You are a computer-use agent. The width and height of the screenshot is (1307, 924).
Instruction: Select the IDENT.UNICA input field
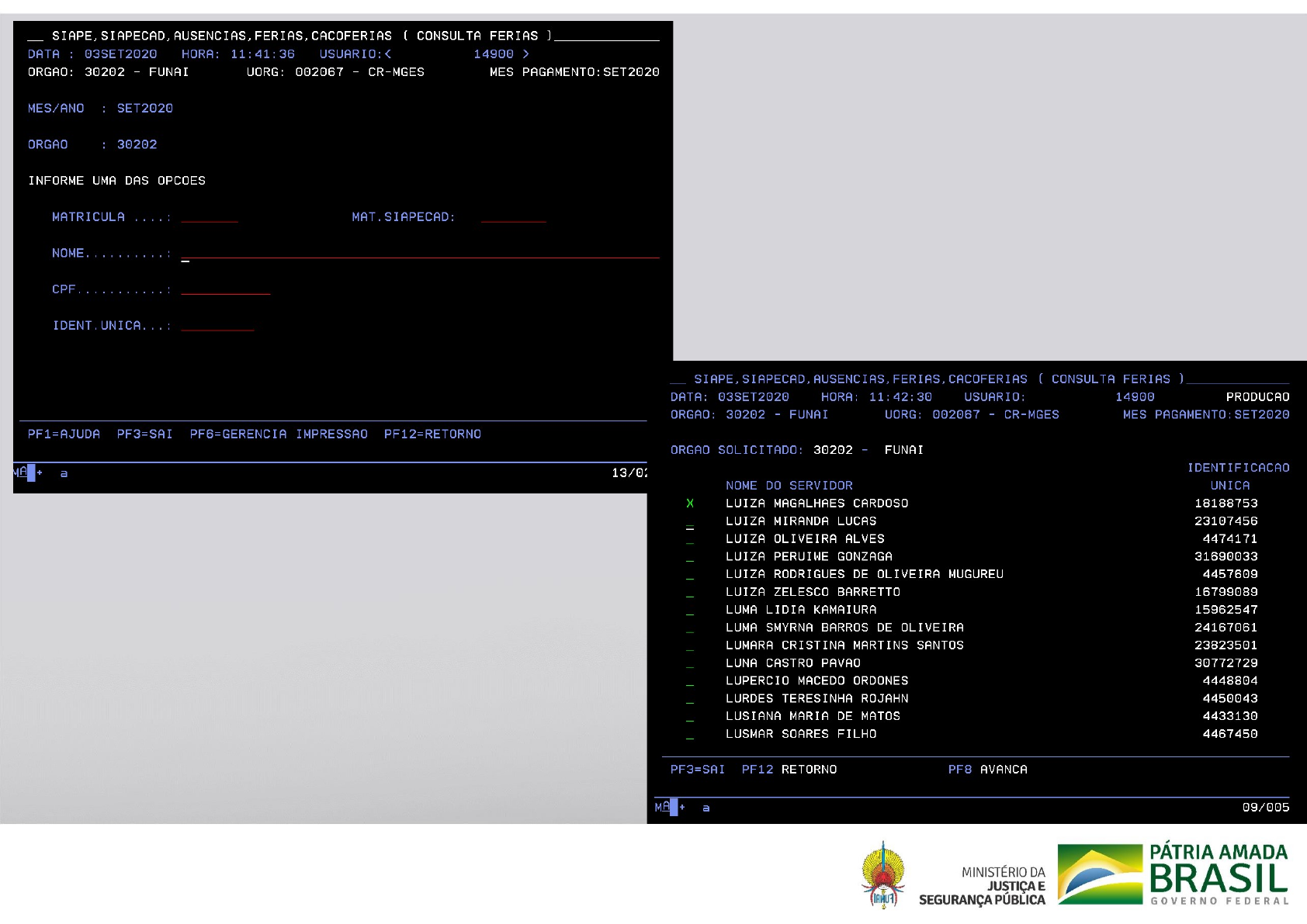217,326
